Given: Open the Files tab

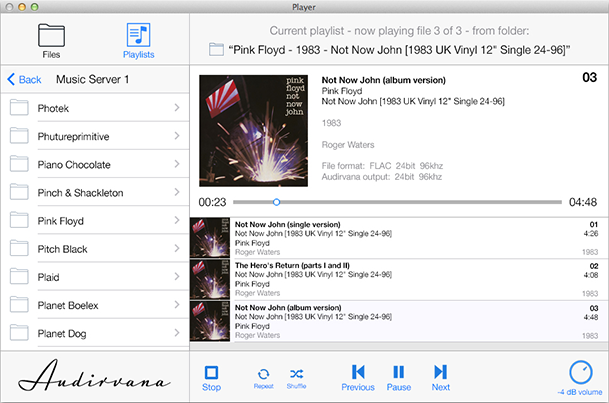Looking at the screenshot, I should click(x=51, y=41).
